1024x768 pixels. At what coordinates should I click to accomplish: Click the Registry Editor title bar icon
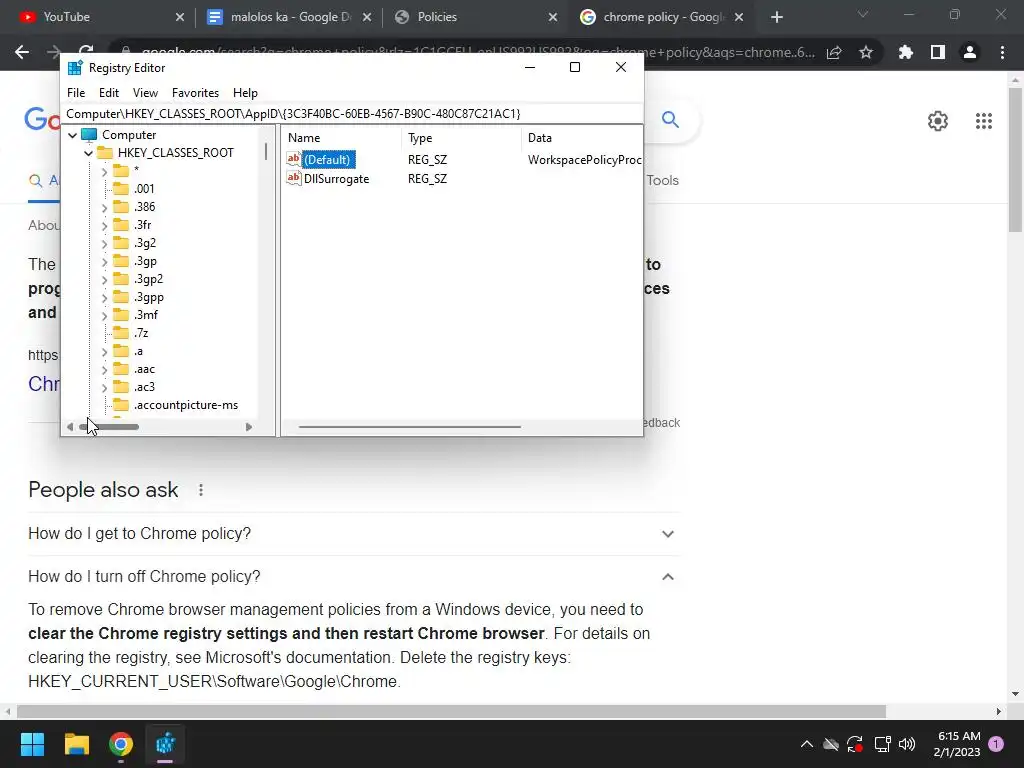click(x=75, y=68)
